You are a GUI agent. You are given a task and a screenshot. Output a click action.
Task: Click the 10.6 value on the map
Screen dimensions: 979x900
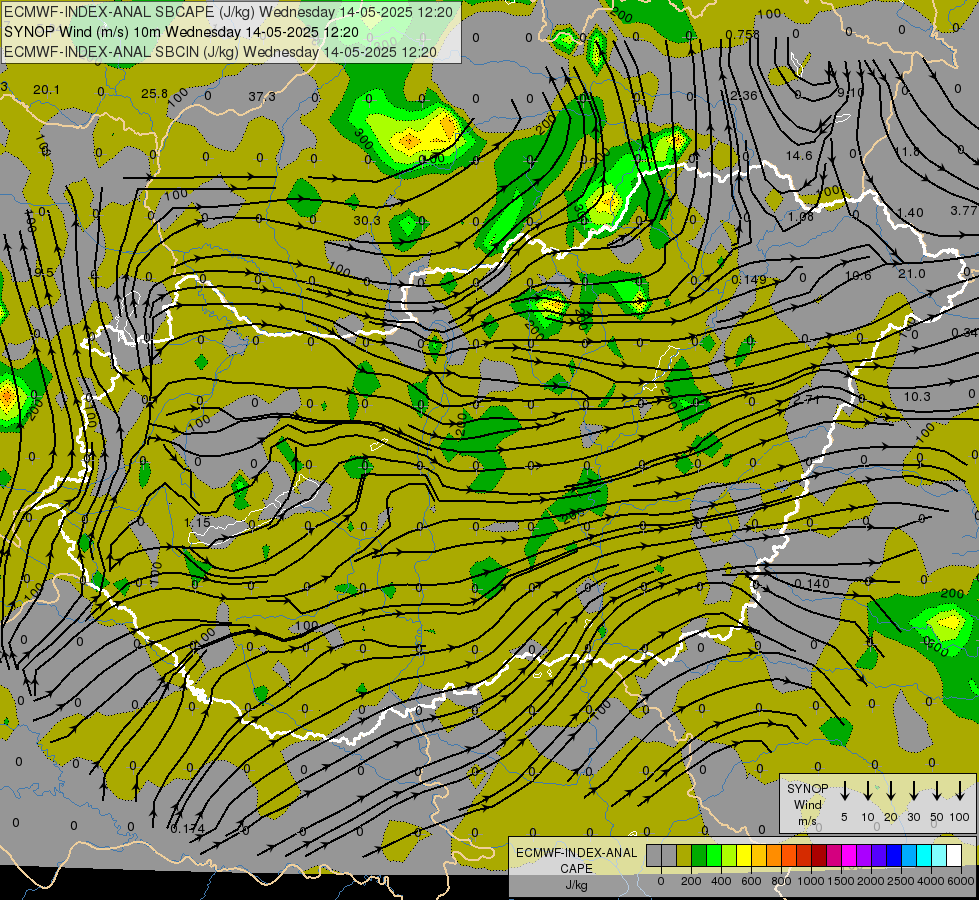click(x=858, y=275)
